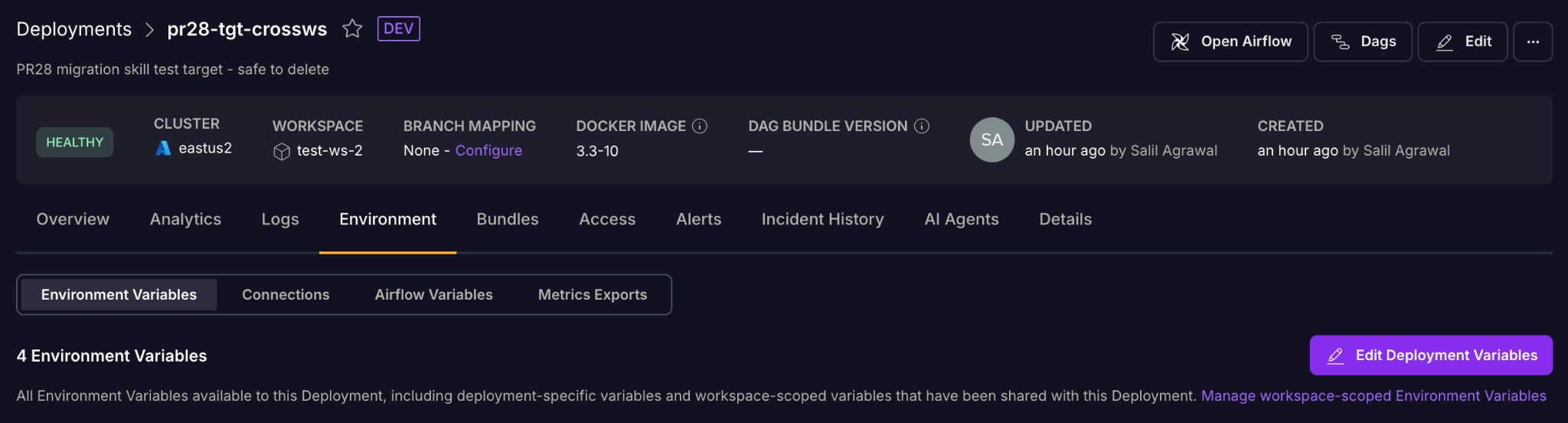Click the DEV badge
Viewport: 1568px width, 423px height.
(398, 29)
